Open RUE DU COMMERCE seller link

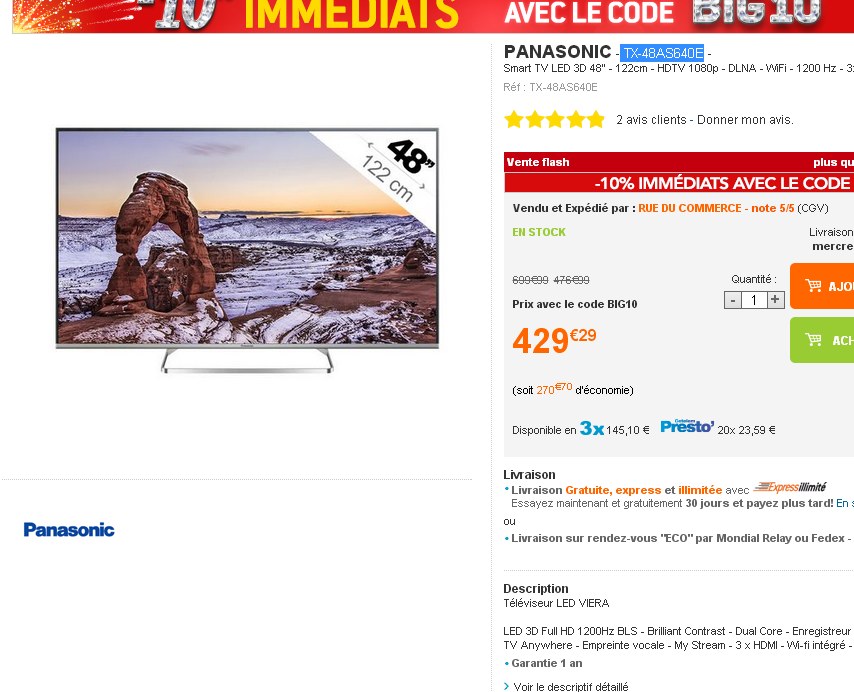pyautogui.click(x=716, y=208)
